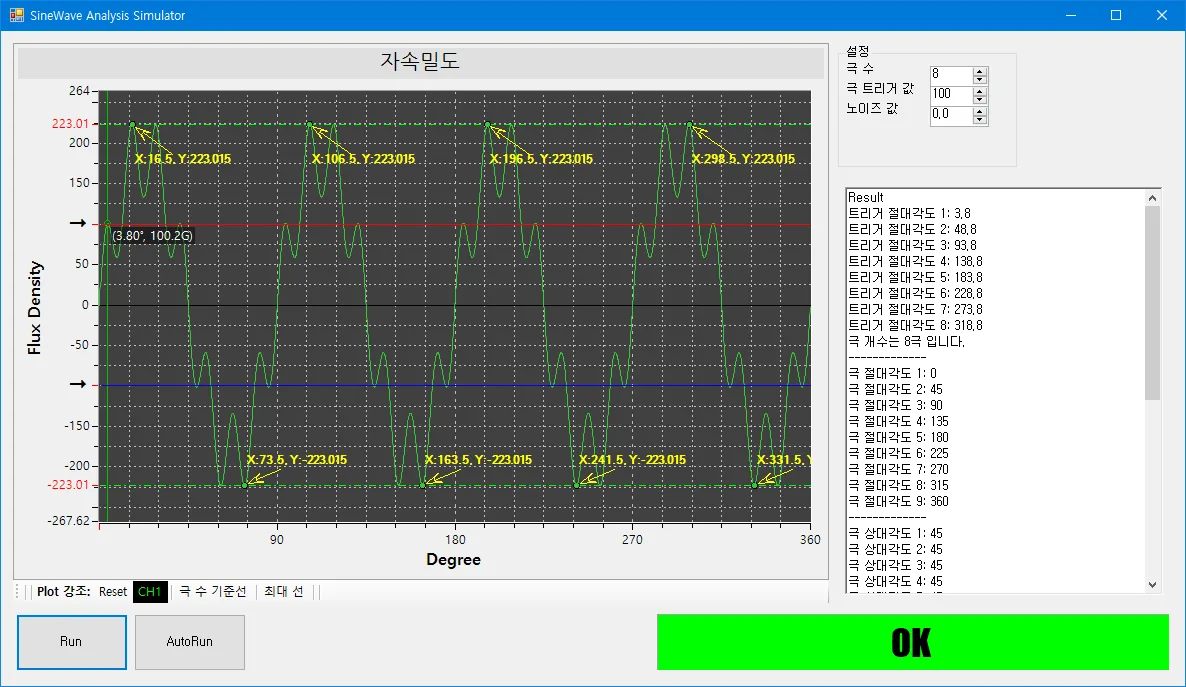This screenshot has height=687, width=1186.
Task: Click the Result list scrollbar up arrow
Action: coord(1153,197)
